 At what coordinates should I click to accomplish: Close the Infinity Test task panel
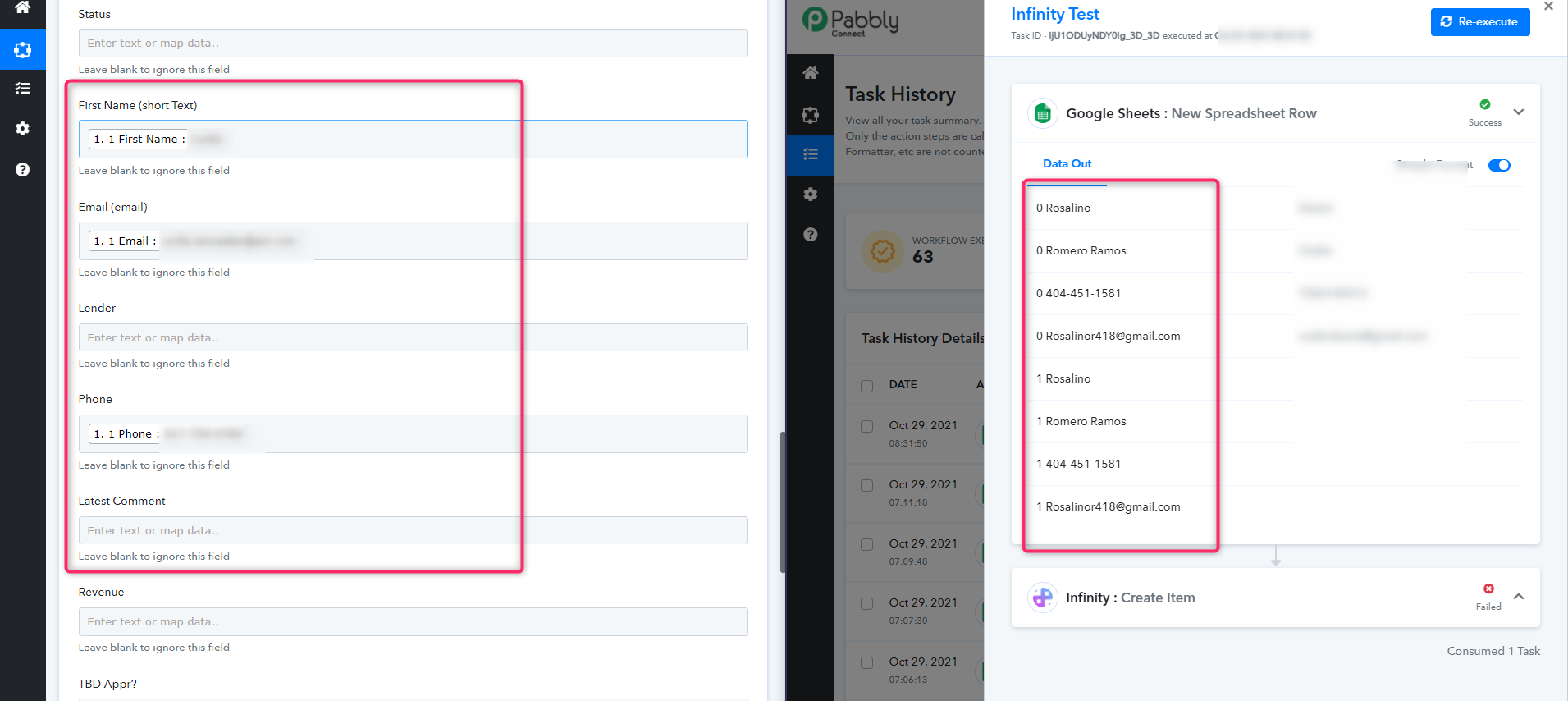pyautogui.click(x=1548, y=7)
